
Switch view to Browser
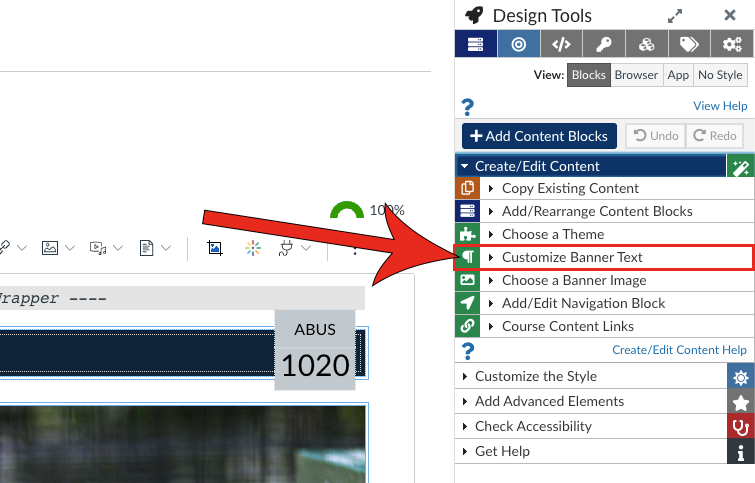pyautogui.click(x=637, y=75)
